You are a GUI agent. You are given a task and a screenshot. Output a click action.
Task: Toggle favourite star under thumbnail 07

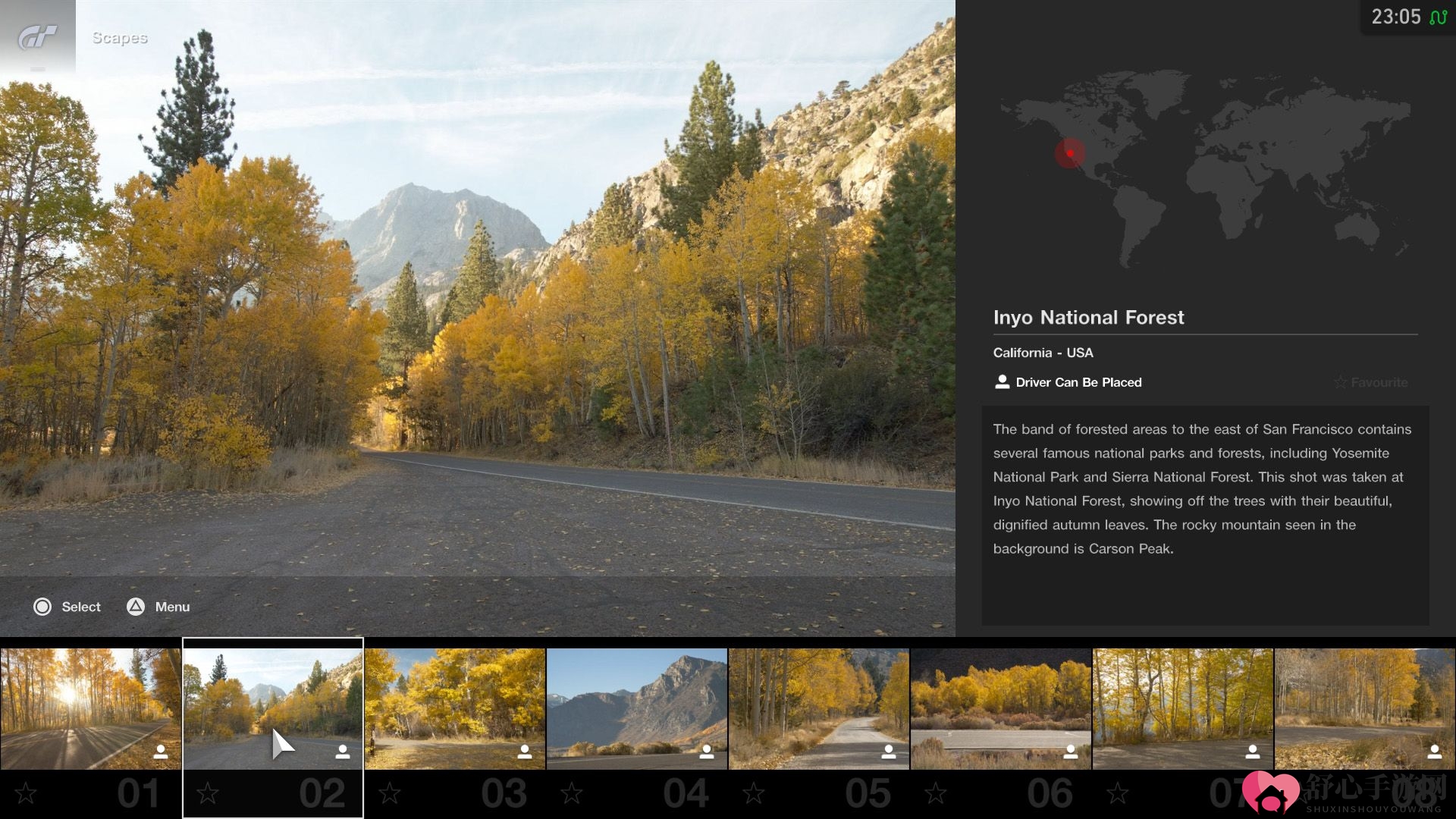click(1118, 793)
